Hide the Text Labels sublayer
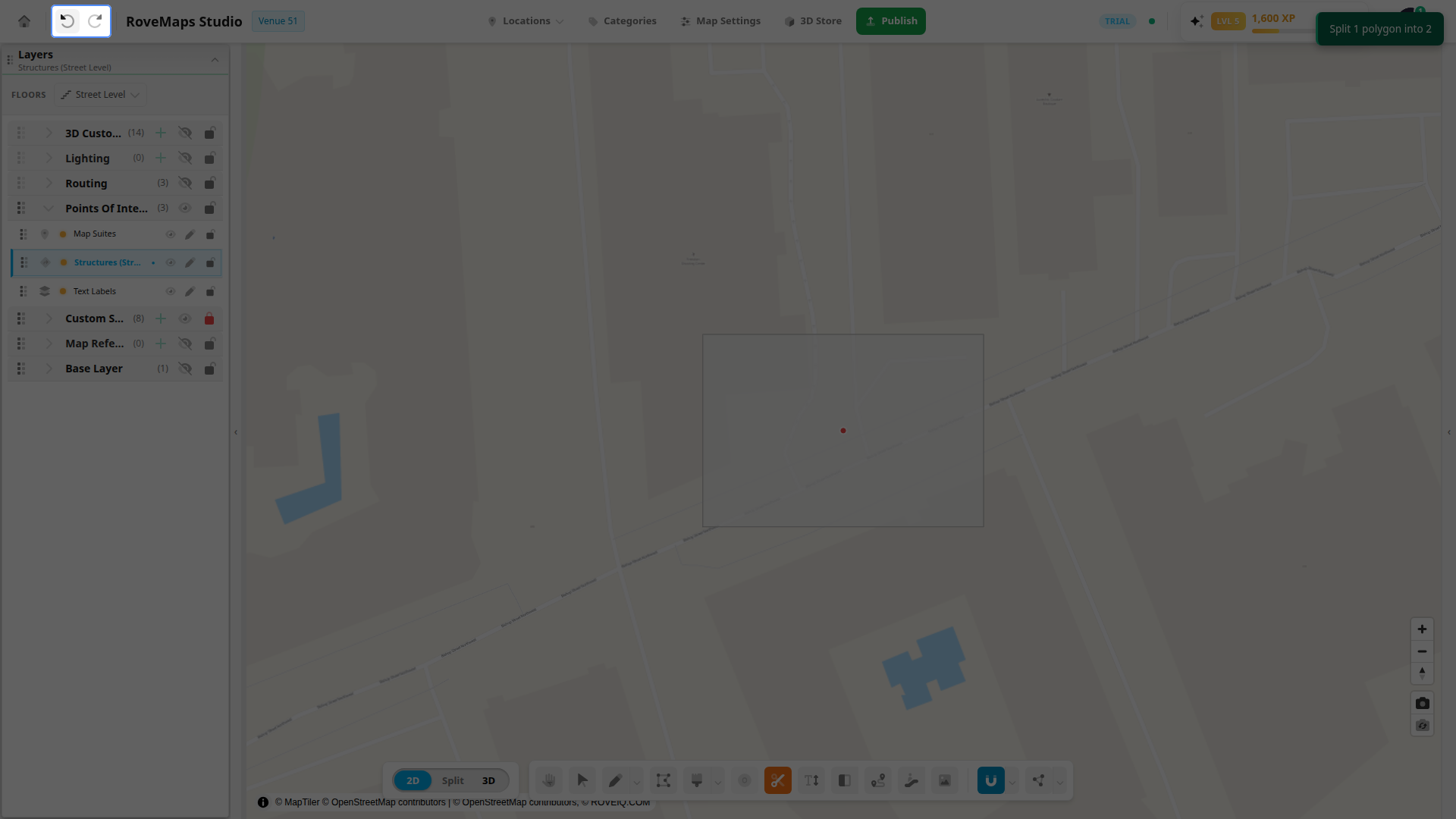Screen dimensions: 1456x819 click(171, 292)
